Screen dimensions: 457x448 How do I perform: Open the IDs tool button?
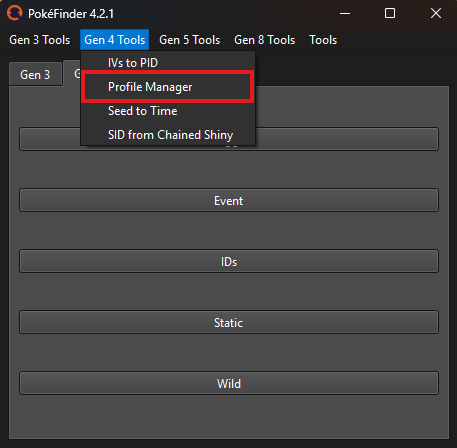point(229,261)
